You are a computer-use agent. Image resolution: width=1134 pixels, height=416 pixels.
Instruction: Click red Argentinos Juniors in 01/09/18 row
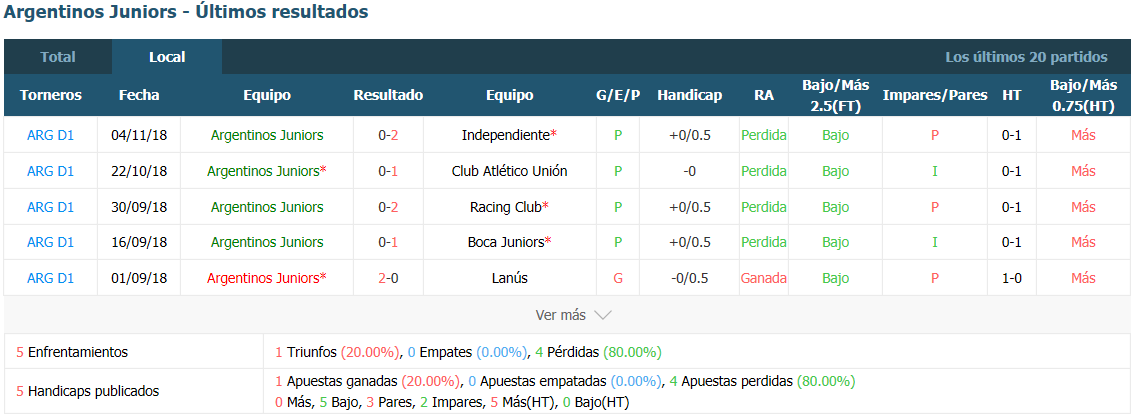[x=263, y=279]
